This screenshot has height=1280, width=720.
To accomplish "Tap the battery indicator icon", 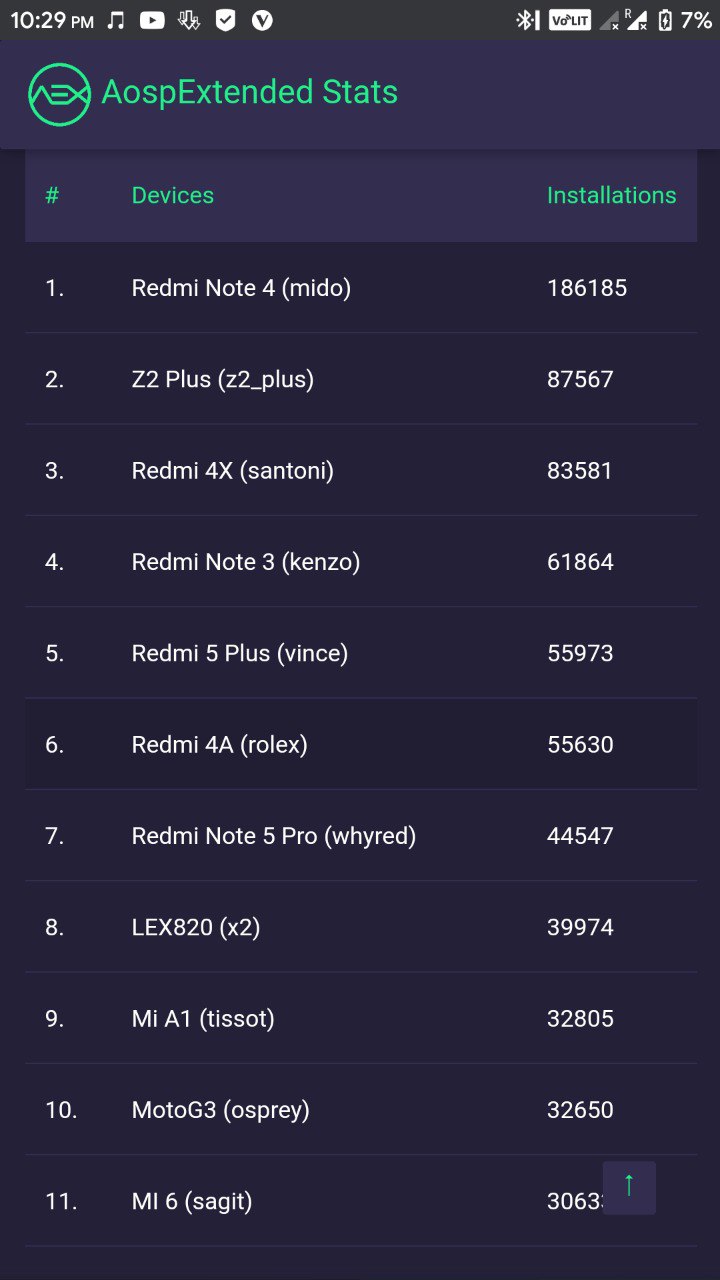I will click(x=664, y=20).
